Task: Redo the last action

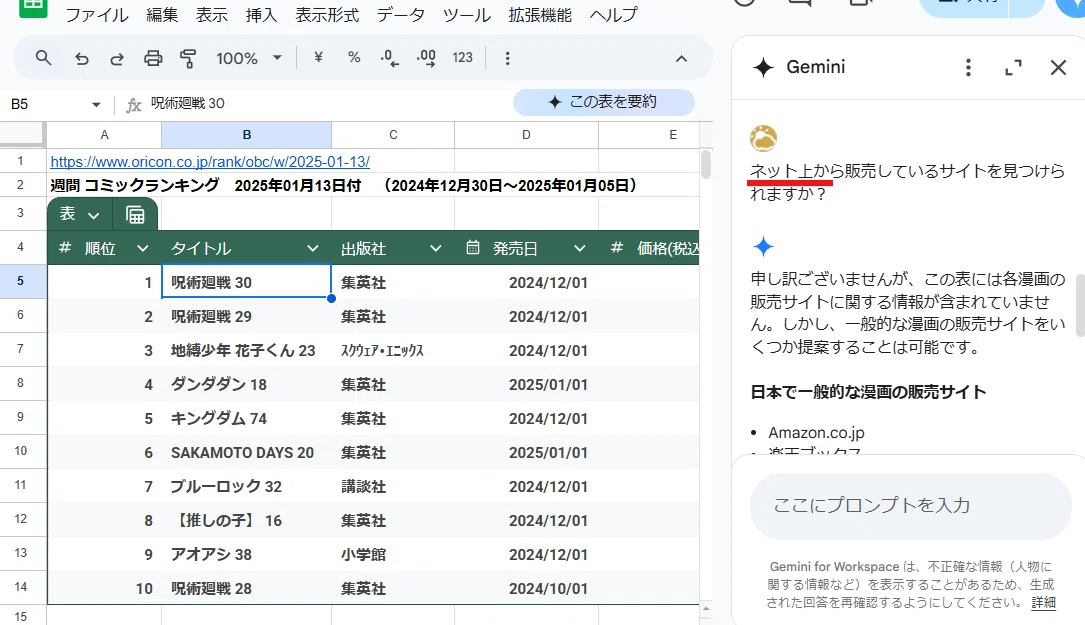Action: [117, 58]
